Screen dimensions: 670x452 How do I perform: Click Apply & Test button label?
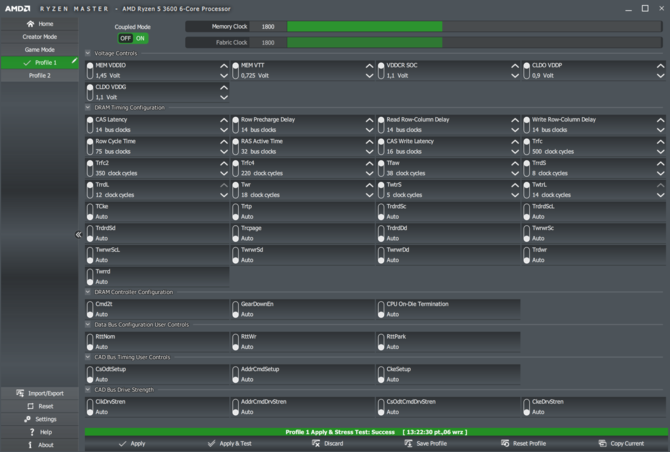pyautogui.click(x=235, y=443)
